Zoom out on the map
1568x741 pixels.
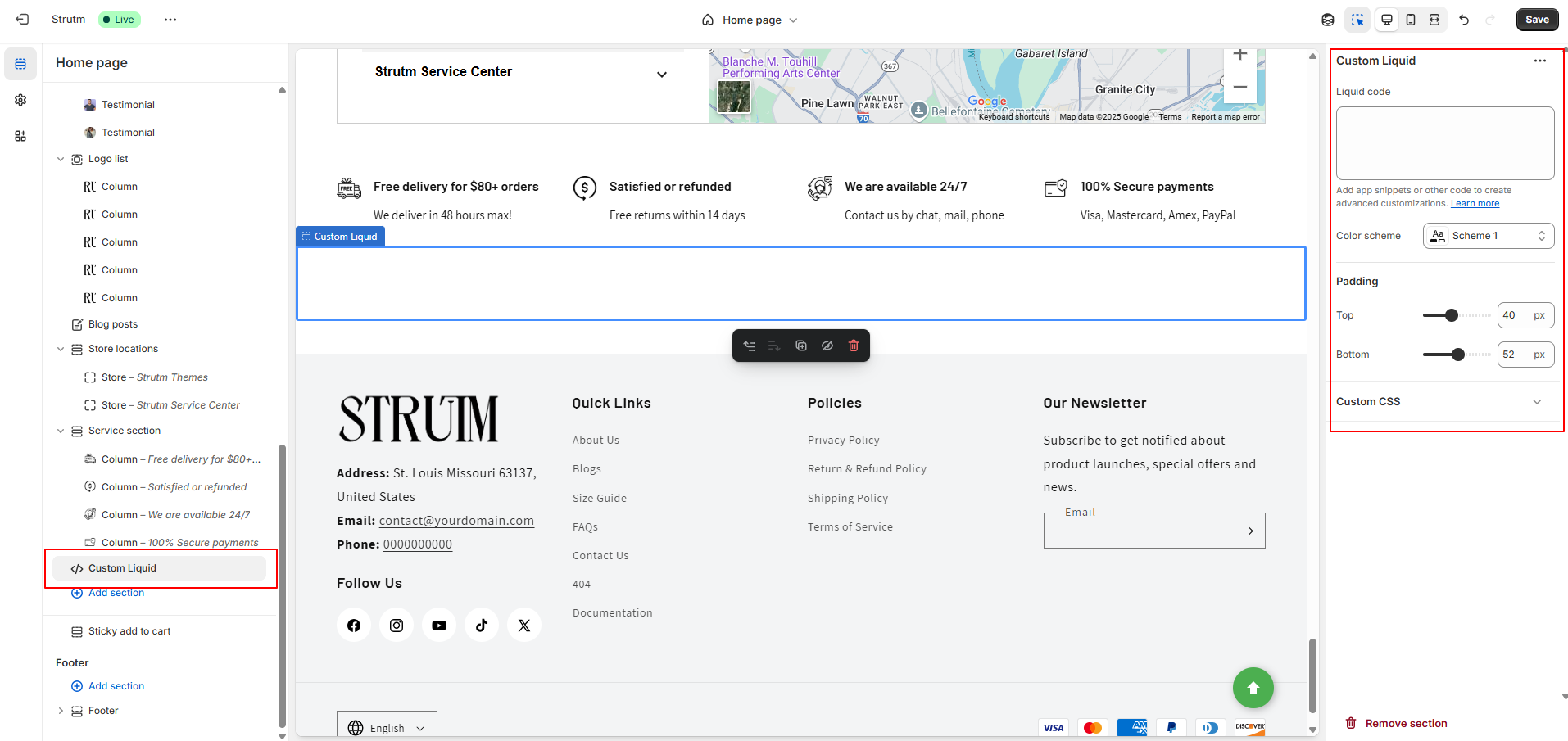1240,87
